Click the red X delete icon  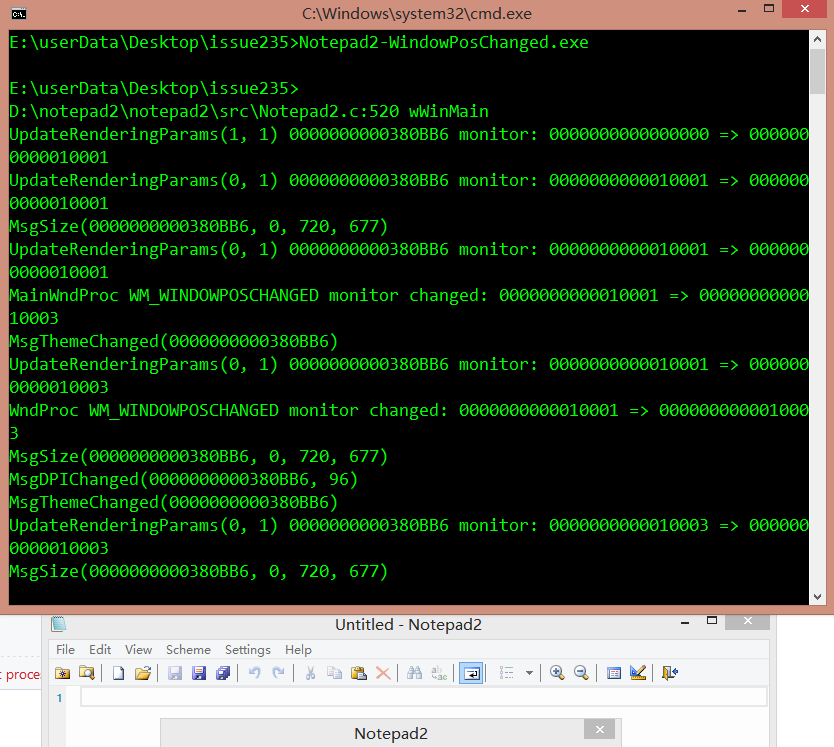[x=383, y=673]
